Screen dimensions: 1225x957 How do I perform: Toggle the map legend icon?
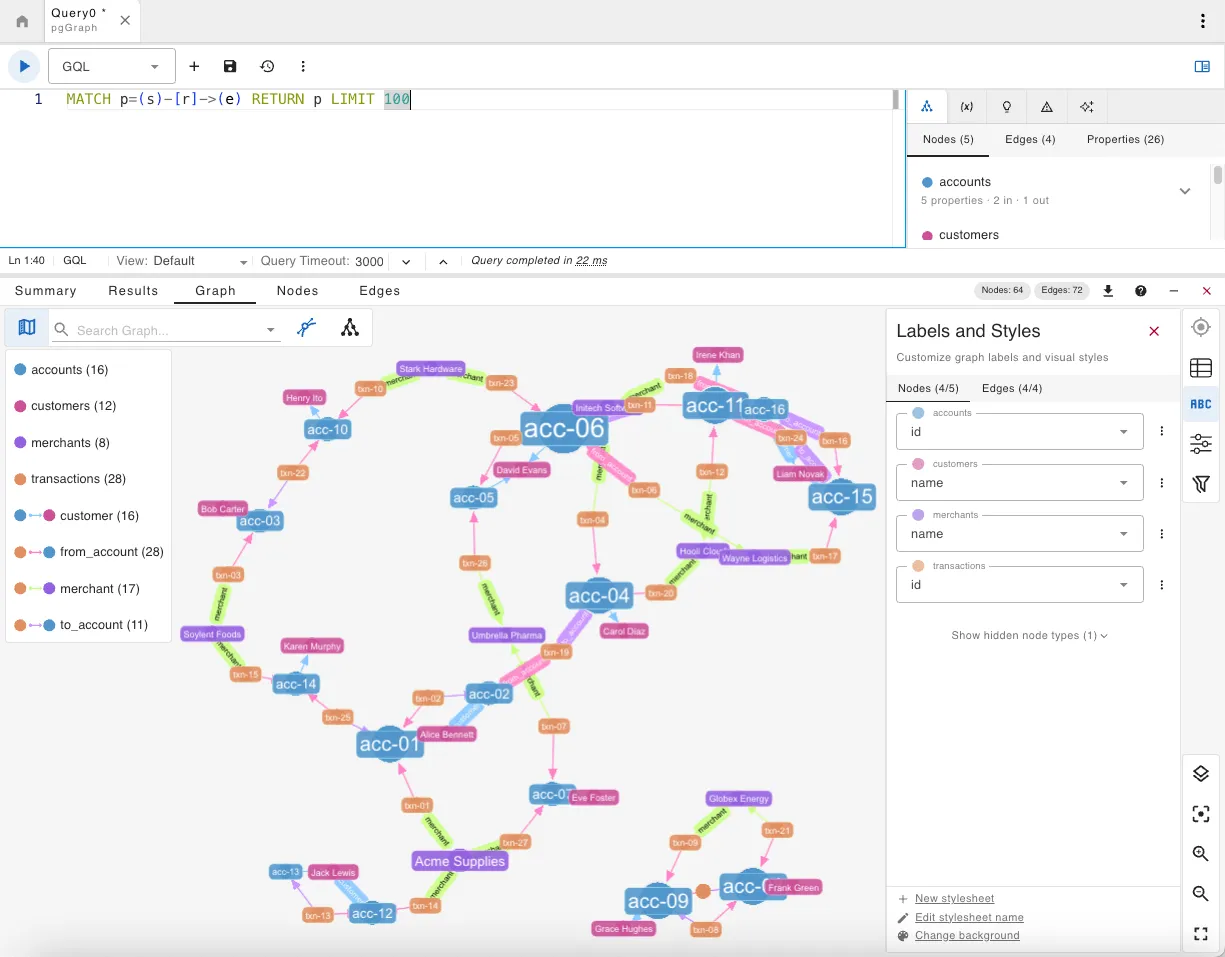pyautogui.click(x=26, y=328)
